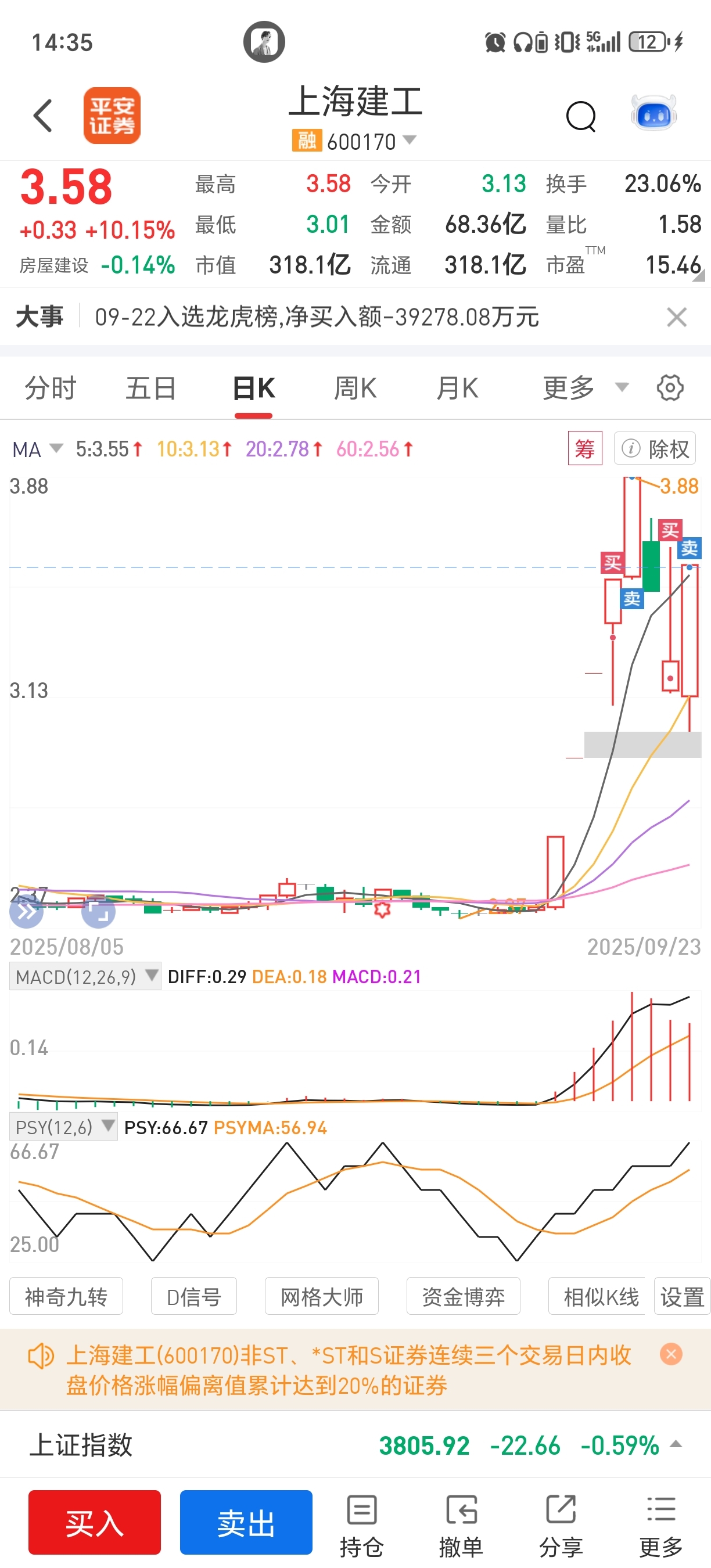
Task: Tap the back arrow icon
Action: (x=43, y=116)
